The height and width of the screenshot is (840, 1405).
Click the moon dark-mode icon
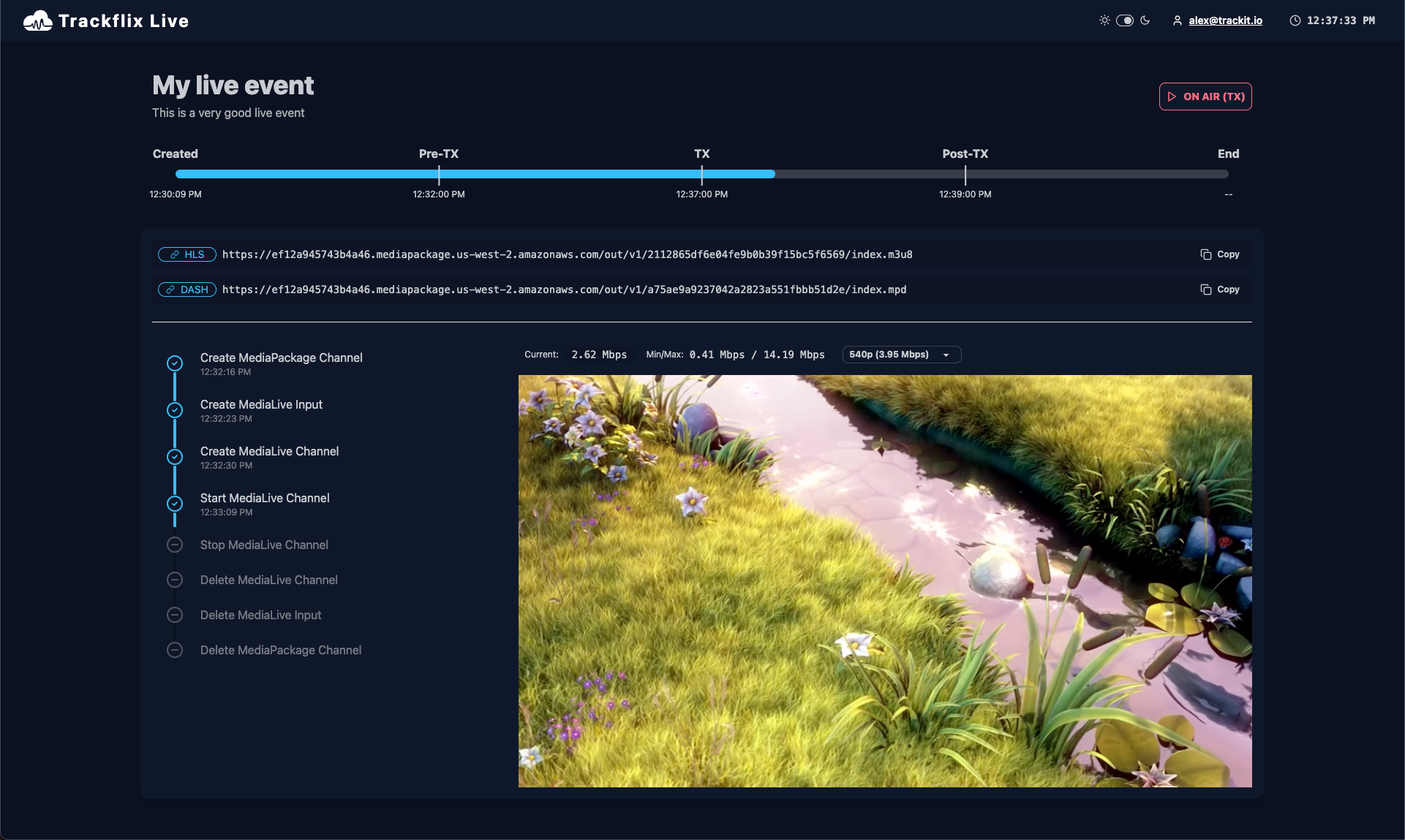point(1145,20)
